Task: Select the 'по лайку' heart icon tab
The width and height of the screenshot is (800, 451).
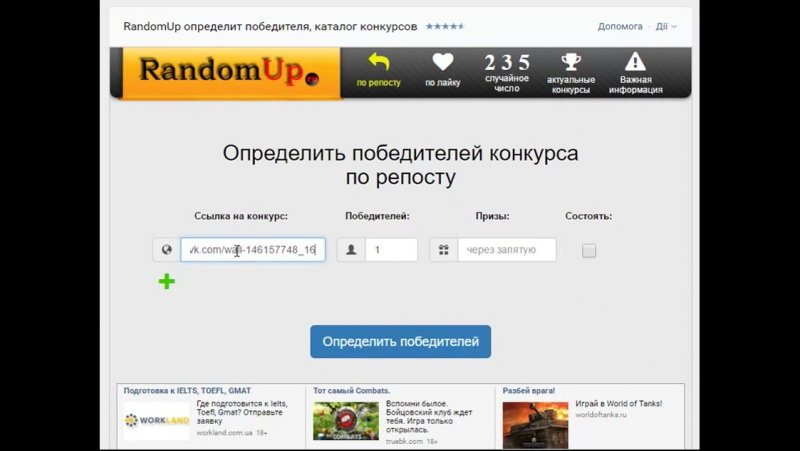Action: point(442,71)
